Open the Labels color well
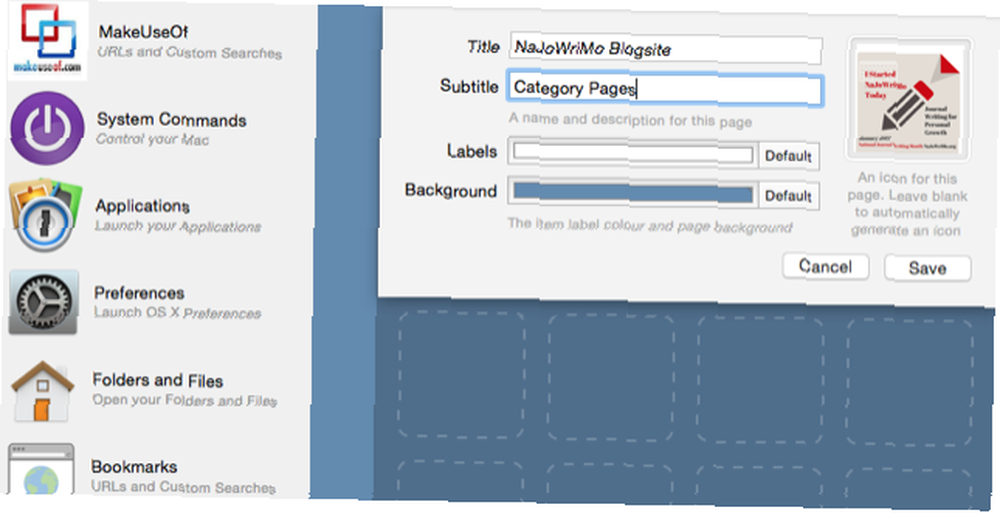This screenshot has width=1000, height=513. pyautogui.click(x=633, y=154)
